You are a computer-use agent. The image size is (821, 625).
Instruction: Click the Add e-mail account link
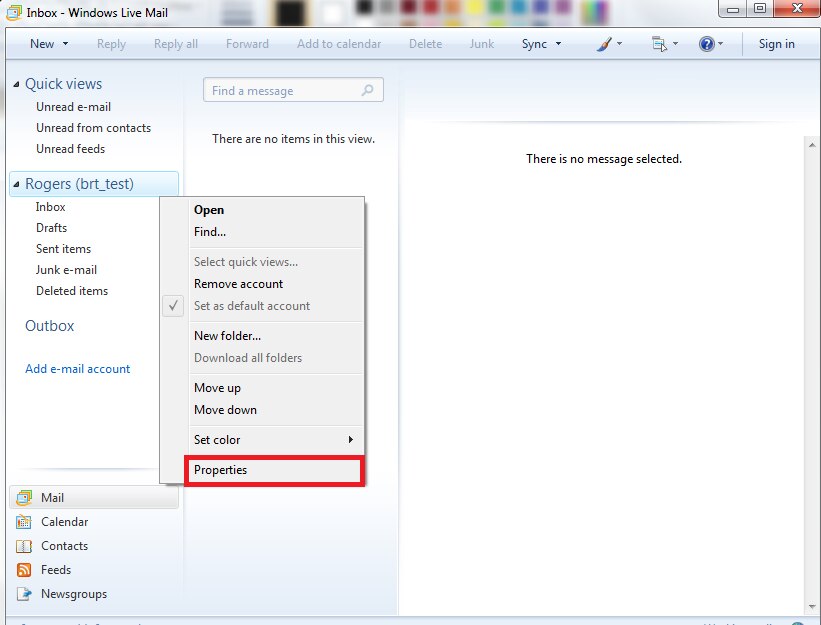[x=77, y=369]
